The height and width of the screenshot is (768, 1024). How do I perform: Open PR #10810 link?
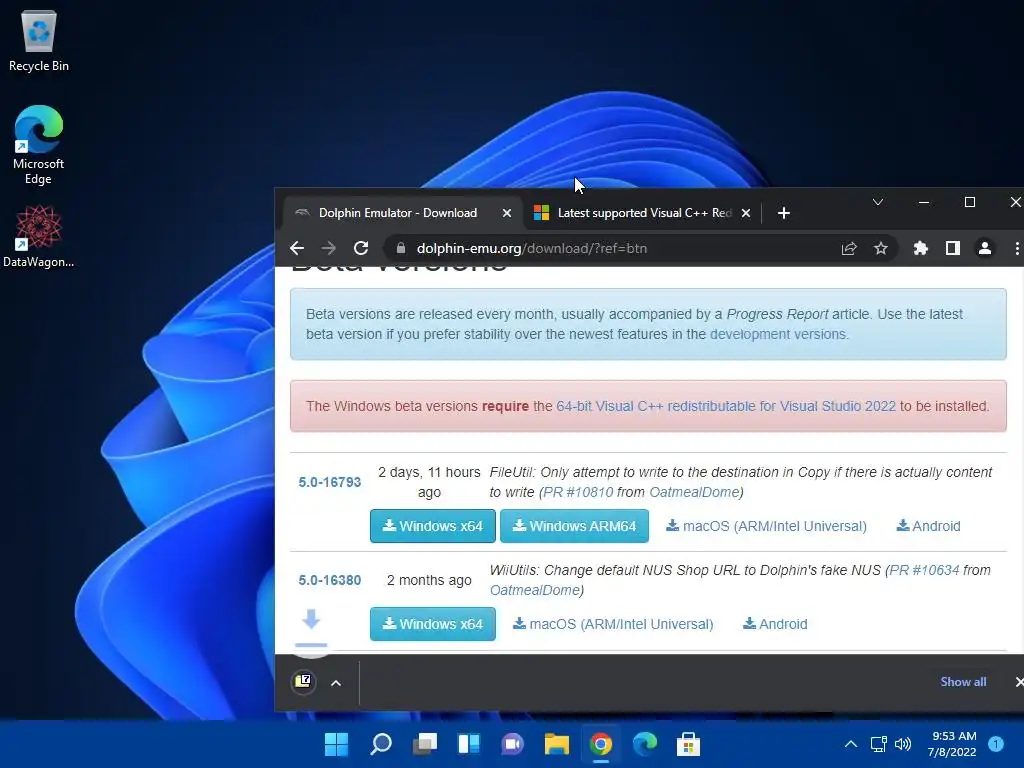pos(579,492)
